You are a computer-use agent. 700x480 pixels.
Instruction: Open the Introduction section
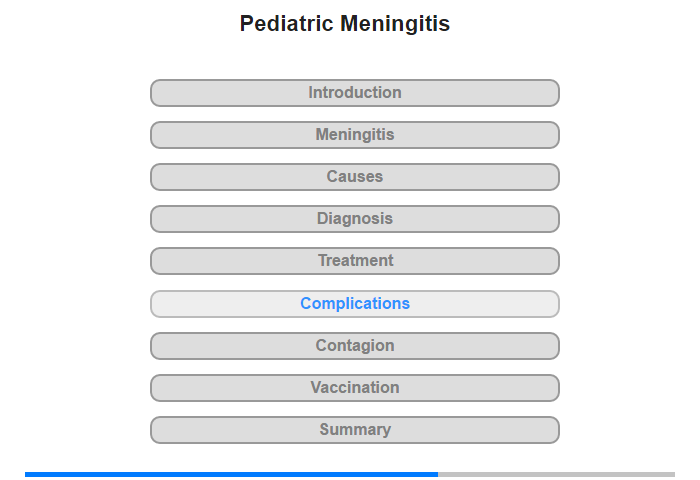(x=355, y=93)
